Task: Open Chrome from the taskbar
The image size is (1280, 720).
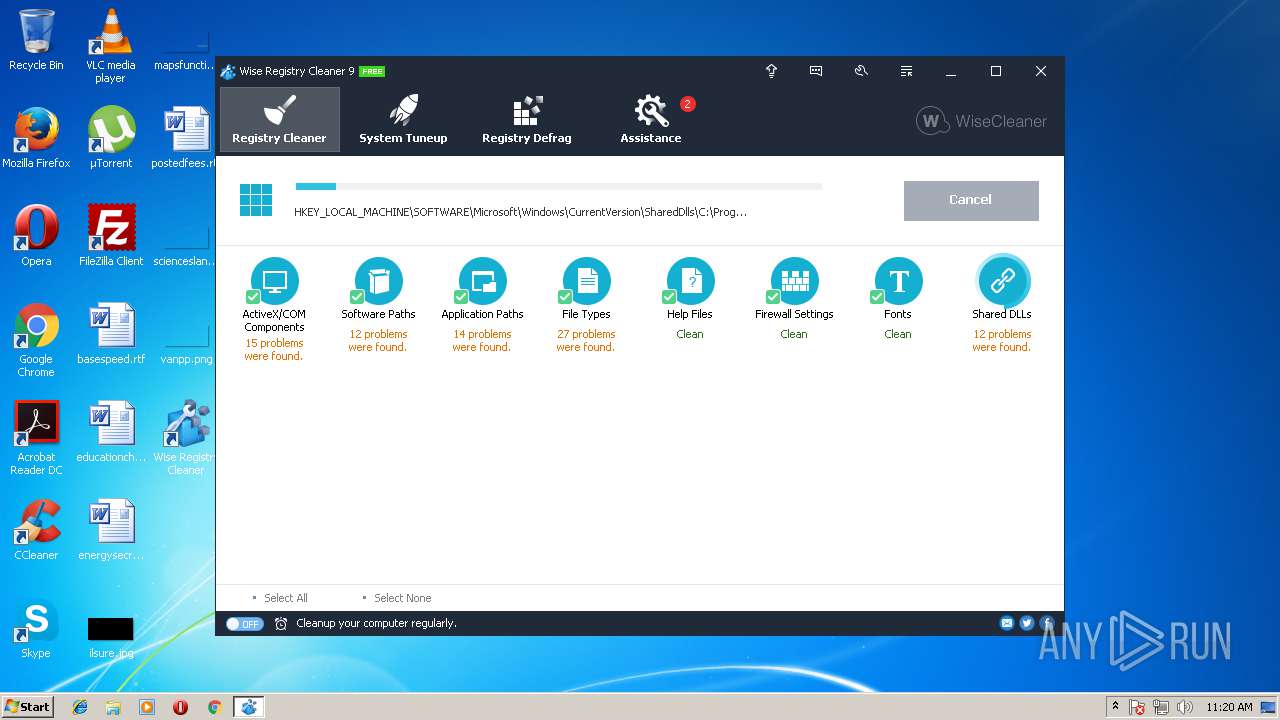Action: tap(214, 707)
